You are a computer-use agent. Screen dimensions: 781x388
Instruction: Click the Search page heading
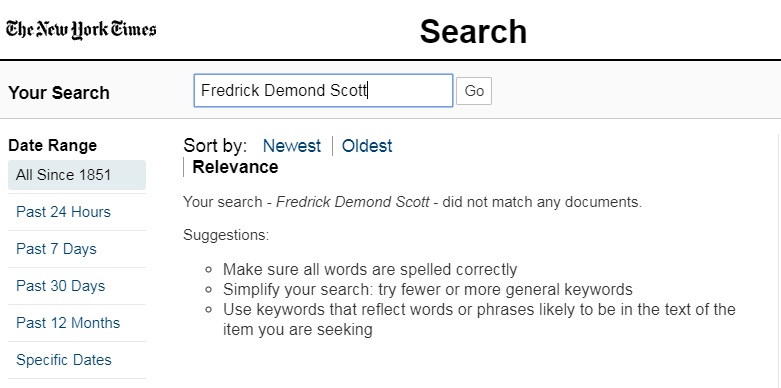click(x=473, y=31)
